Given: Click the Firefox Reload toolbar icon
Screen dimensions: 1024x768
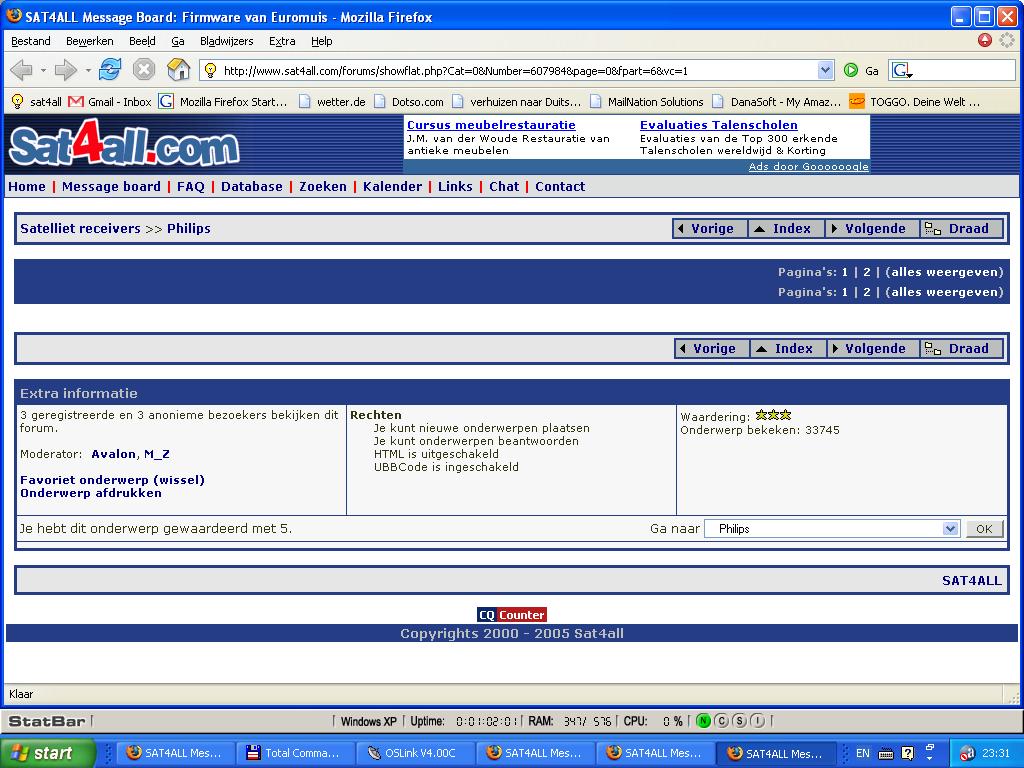Looking at the screenshot, I should tap(110, 70).
